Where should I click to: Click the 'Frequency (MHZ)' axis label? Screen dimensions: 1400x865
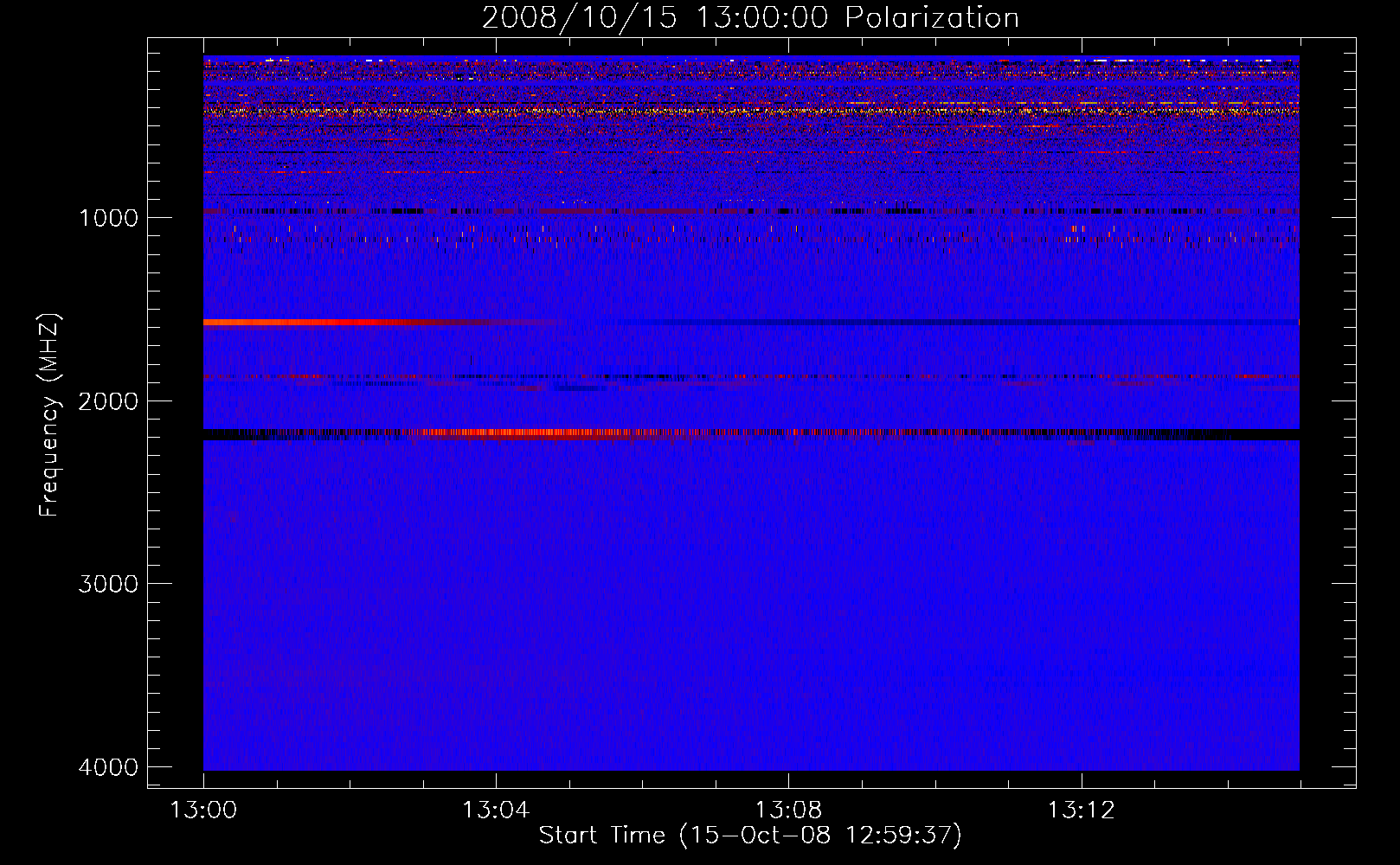[49, 415]
